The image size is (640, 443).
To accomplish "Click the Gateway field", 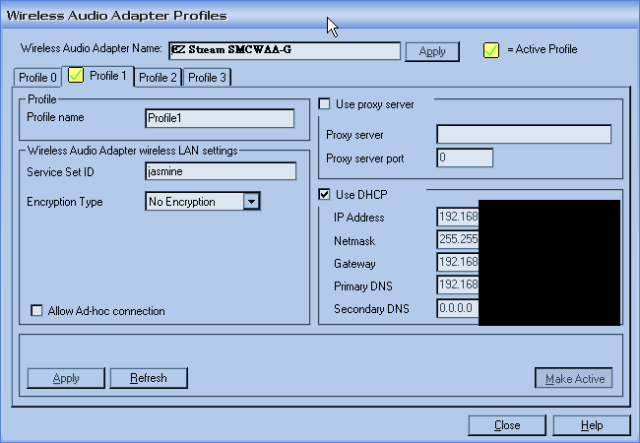I will (x=458, y=262).
